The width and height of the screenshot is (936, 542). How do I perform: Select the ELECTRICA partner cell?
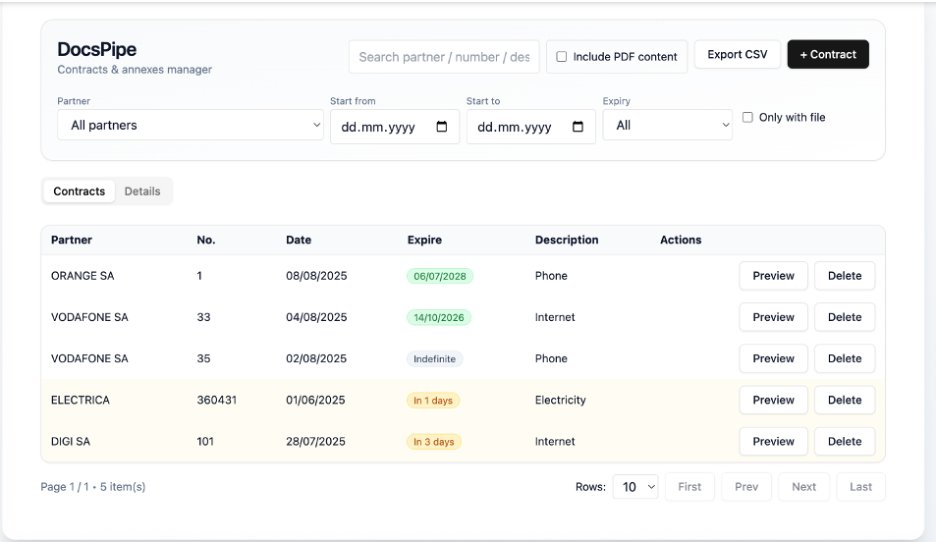click(80, 400)
